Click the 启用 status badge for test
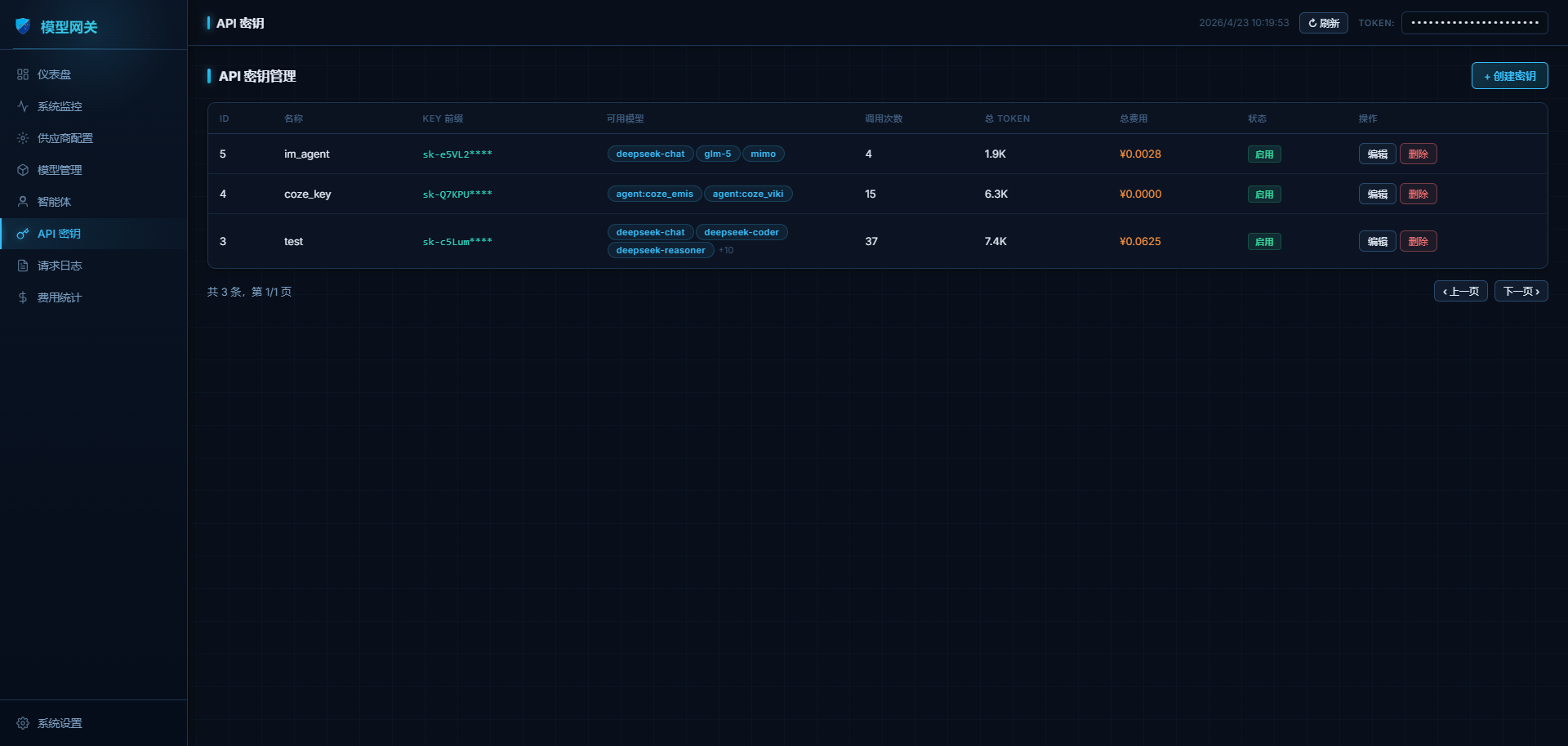1568x746 pixels. click(x=1264, y=241)
